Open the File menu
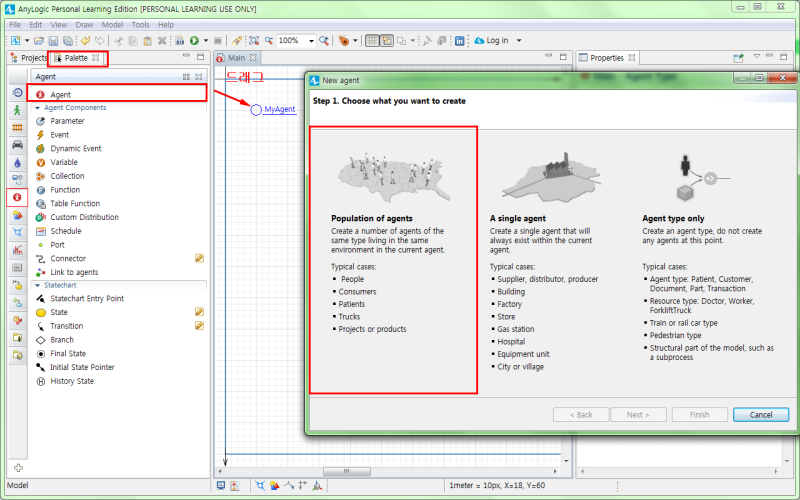The width and height of the screenshot is (800, 500). coord(15,24)
